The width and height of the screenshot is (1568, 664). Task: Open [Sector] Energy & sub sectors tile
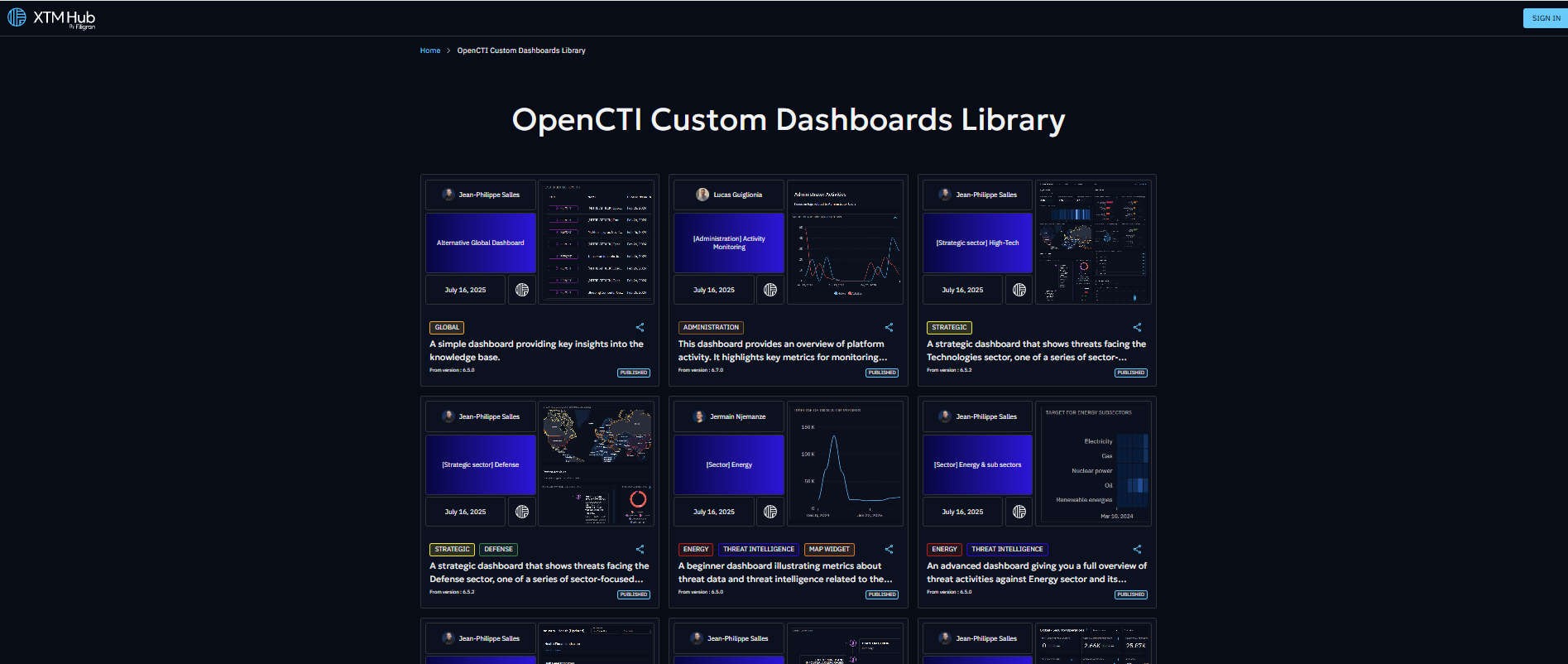(978, 465)
